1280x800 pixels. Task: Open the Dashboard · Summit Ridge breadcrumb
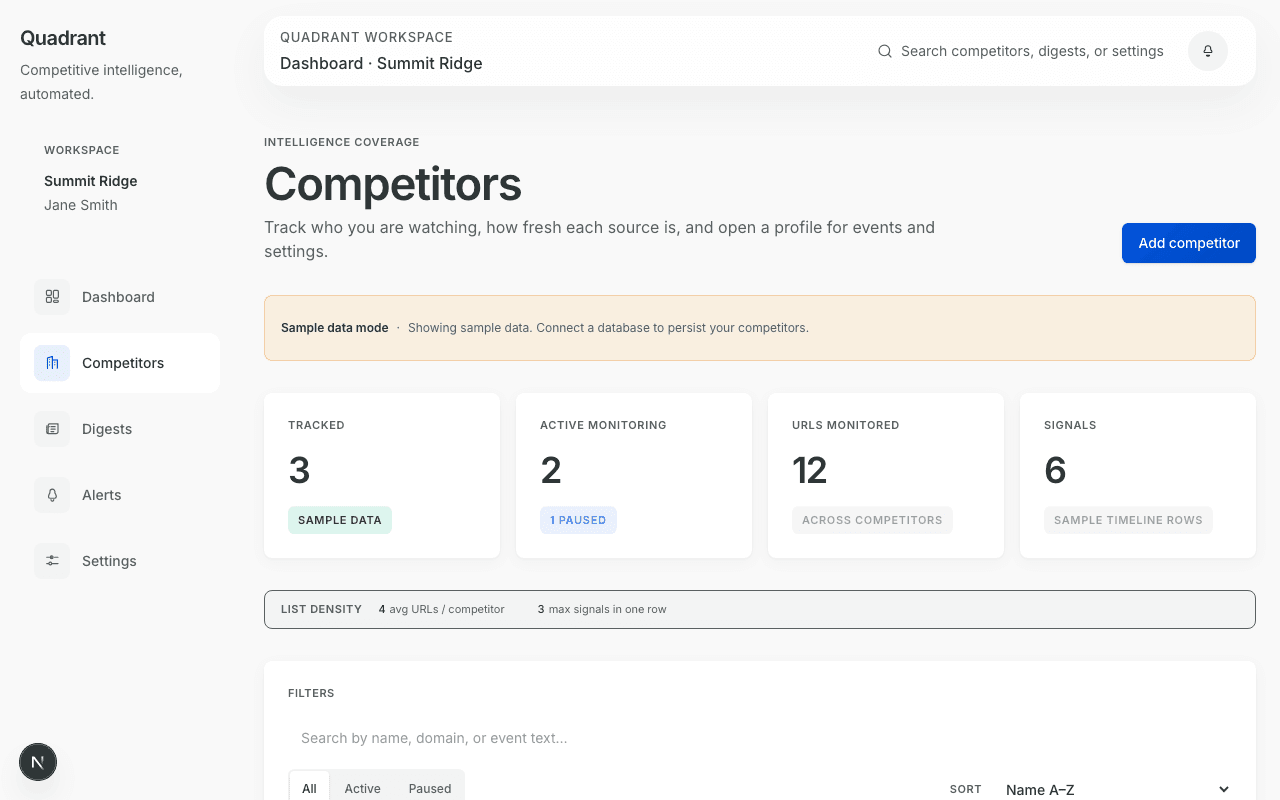point(381,63)
